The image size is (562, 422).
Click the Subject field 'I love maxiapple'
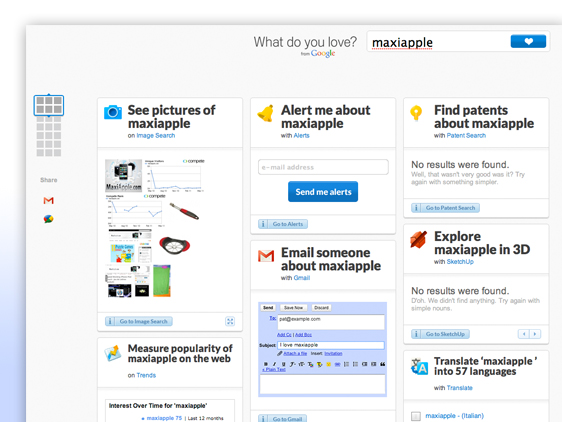331,345
